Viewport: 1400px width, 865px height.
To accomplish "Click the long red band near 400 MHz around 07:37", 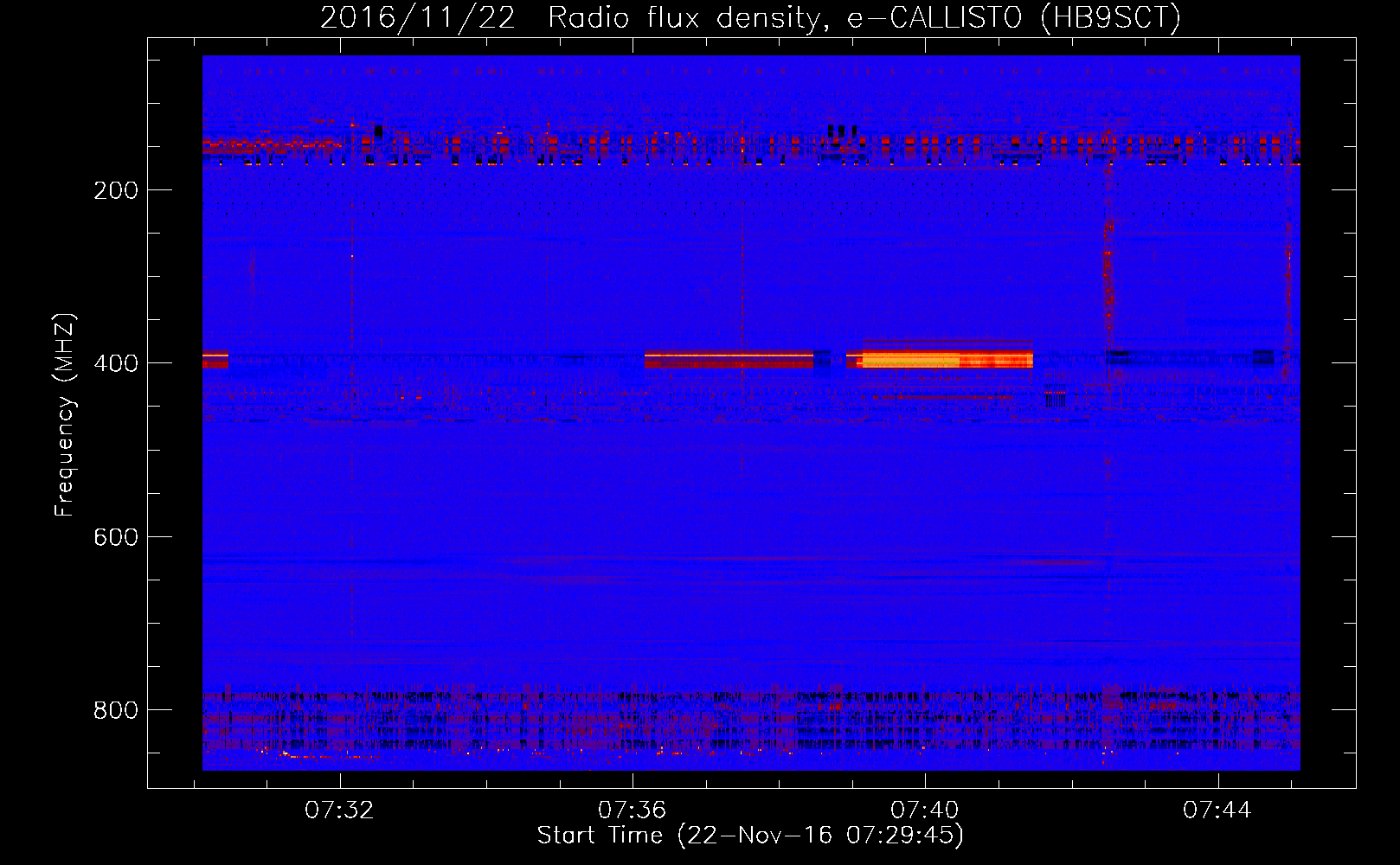I will click(729, 359).
